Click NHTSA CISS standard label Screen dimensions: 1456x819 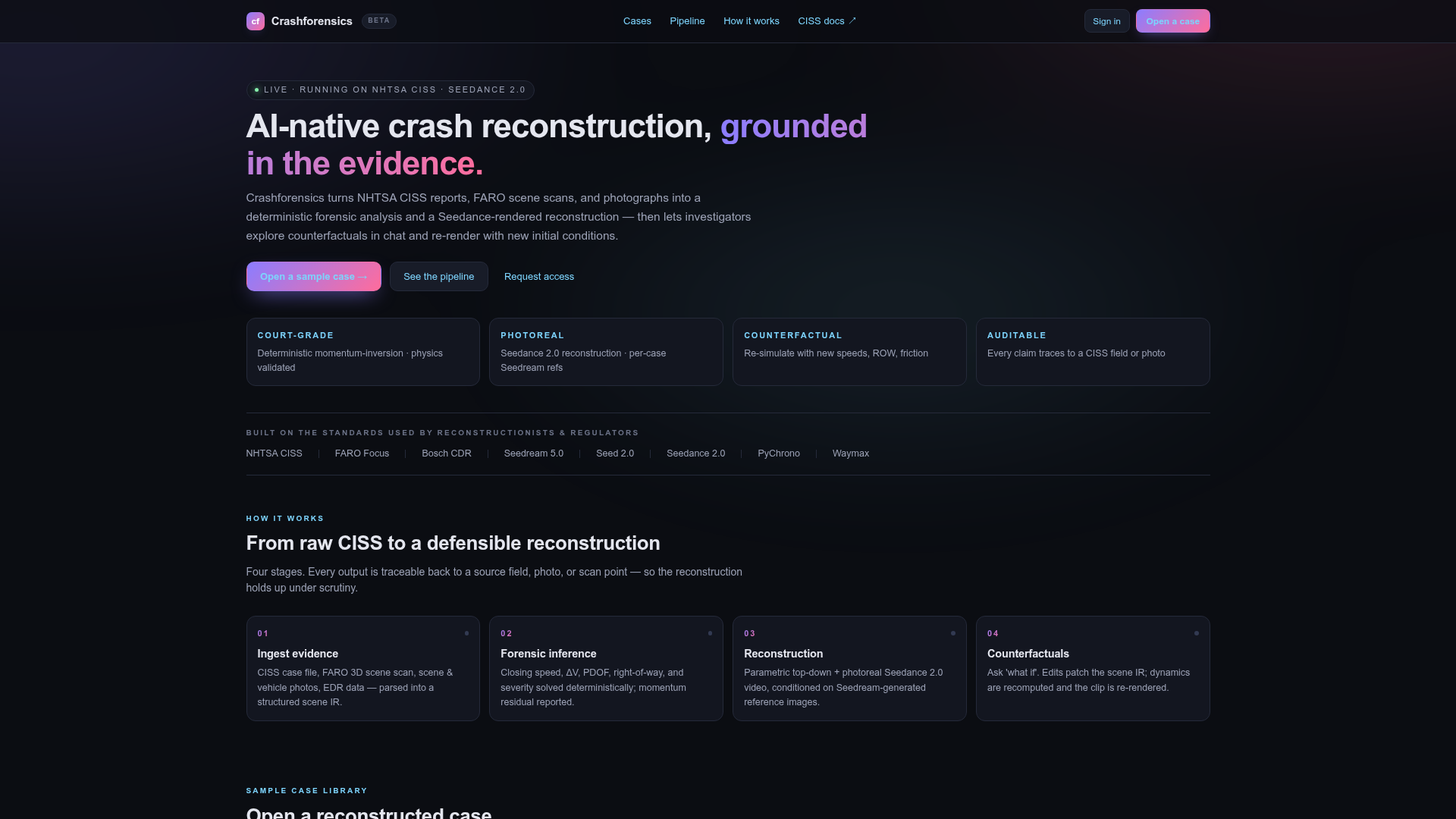(x=274, y=453)
